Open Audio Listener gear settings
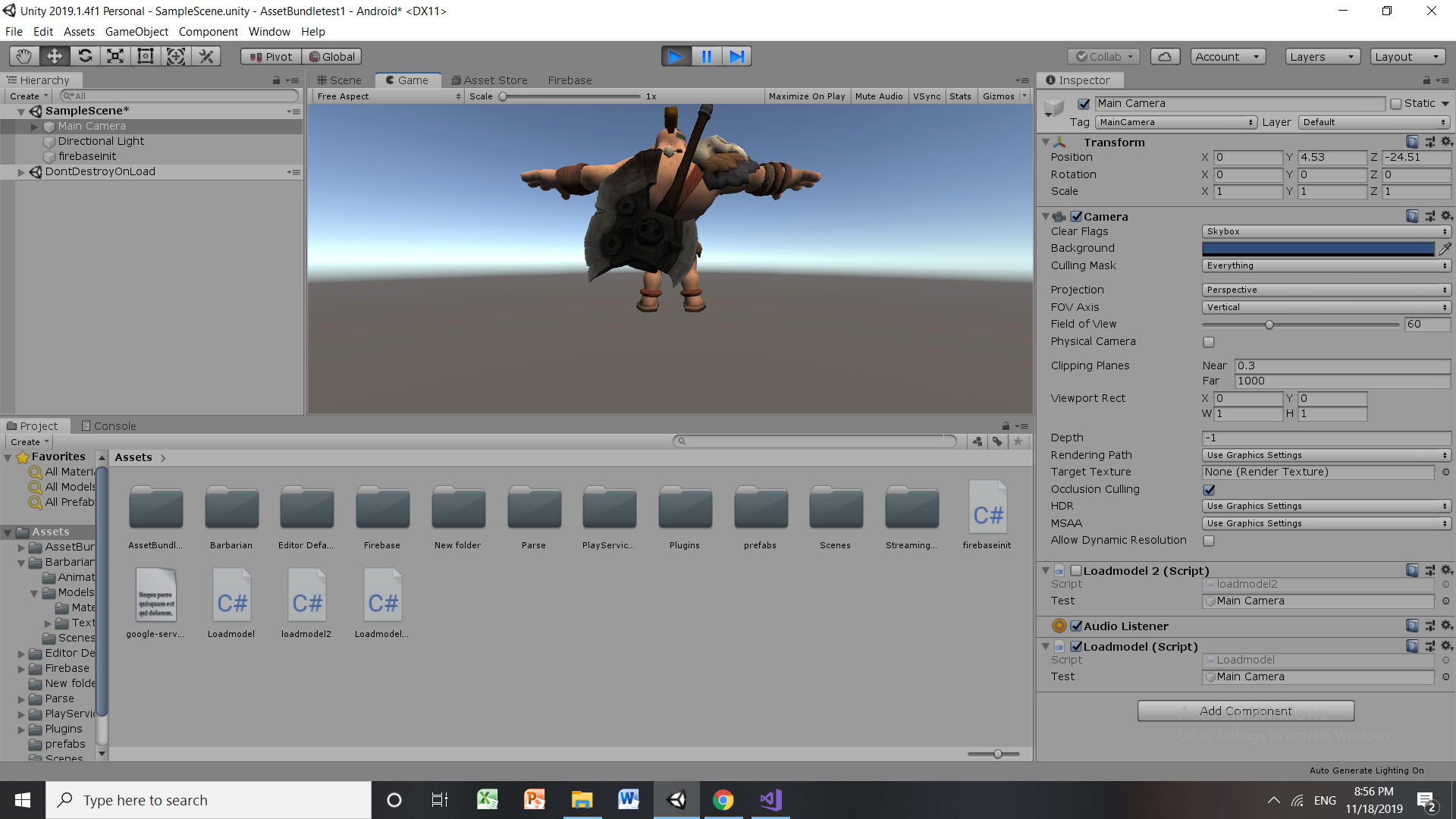The image size is (1456, 819). click(x=1447, y=626)
